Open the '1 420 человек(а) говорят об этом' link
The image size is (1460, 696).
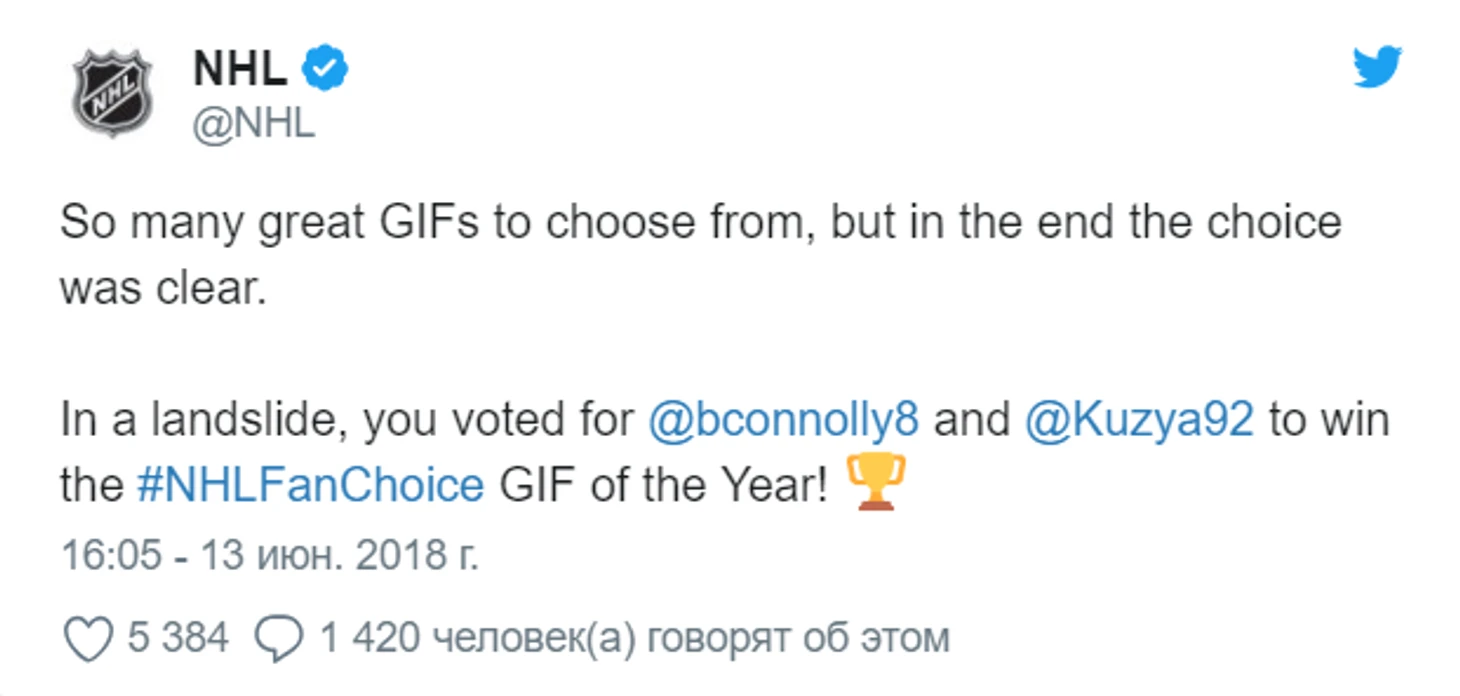click(633, 638)
